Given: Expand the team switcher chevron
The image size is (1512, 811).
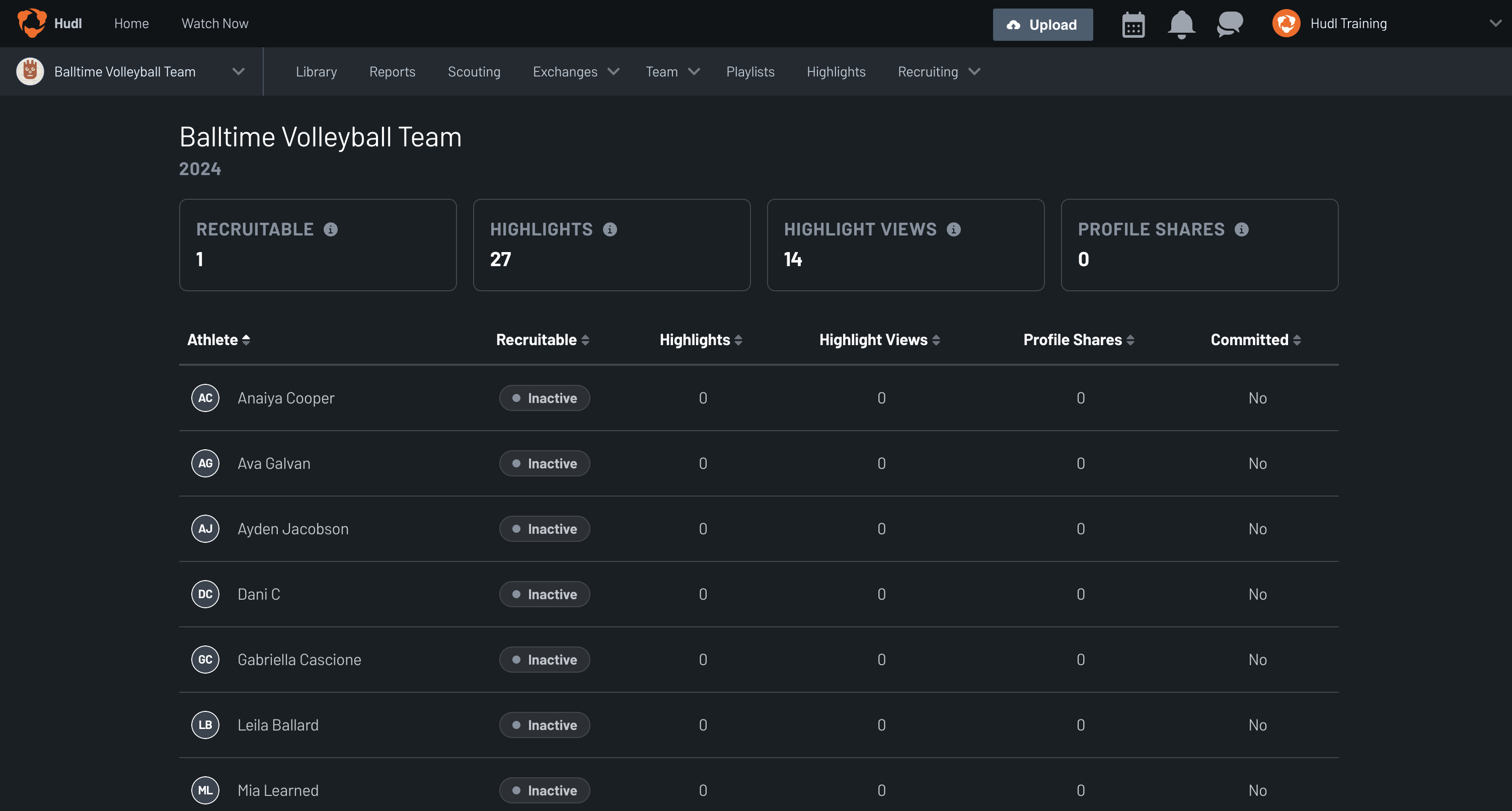Looking at the screenshot, I should pyautogui.click(x=238, y=71).
